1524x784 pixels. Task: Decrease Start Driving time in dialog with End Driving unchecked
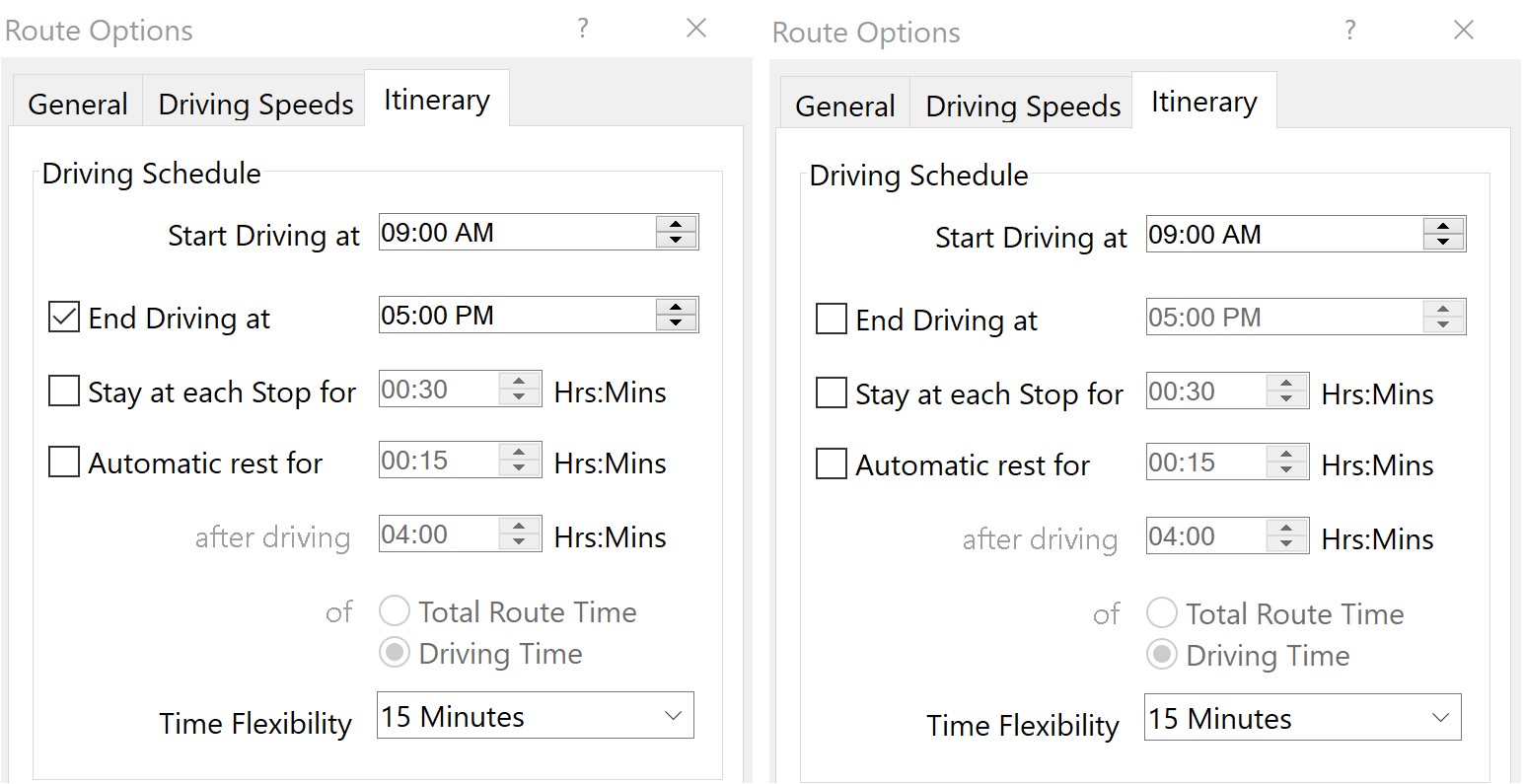point(1443,242)
